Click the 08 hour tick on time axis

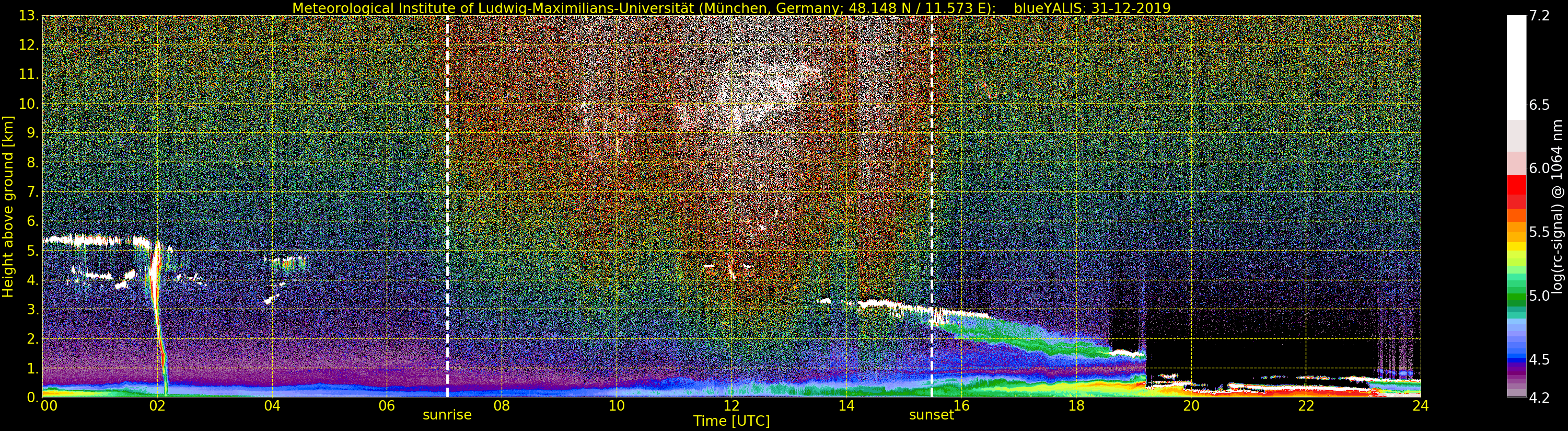coord(502,405)
